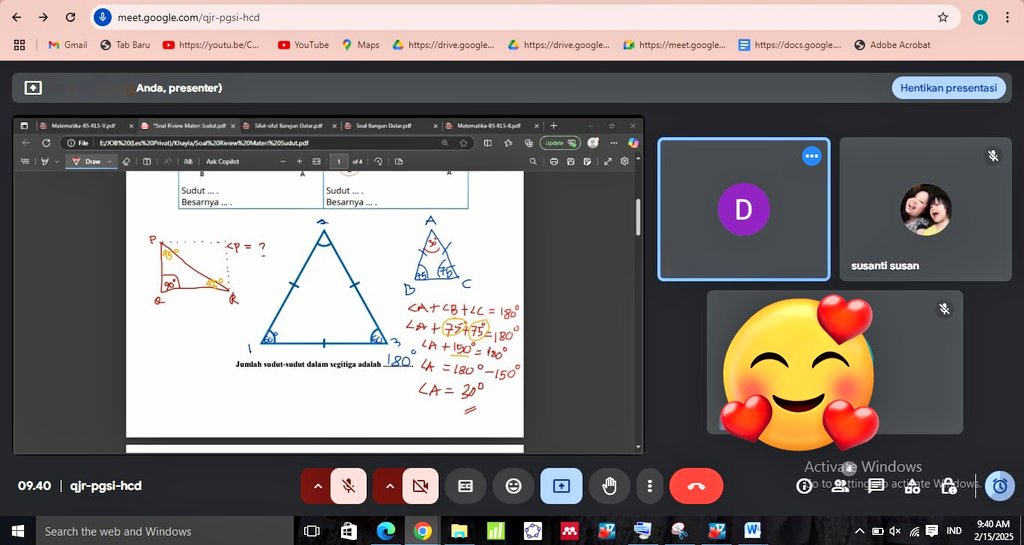The width and height of the screenshot is (1024, 545).
Task: Leave the call with red hang-up button
Action: coord(696,486)
